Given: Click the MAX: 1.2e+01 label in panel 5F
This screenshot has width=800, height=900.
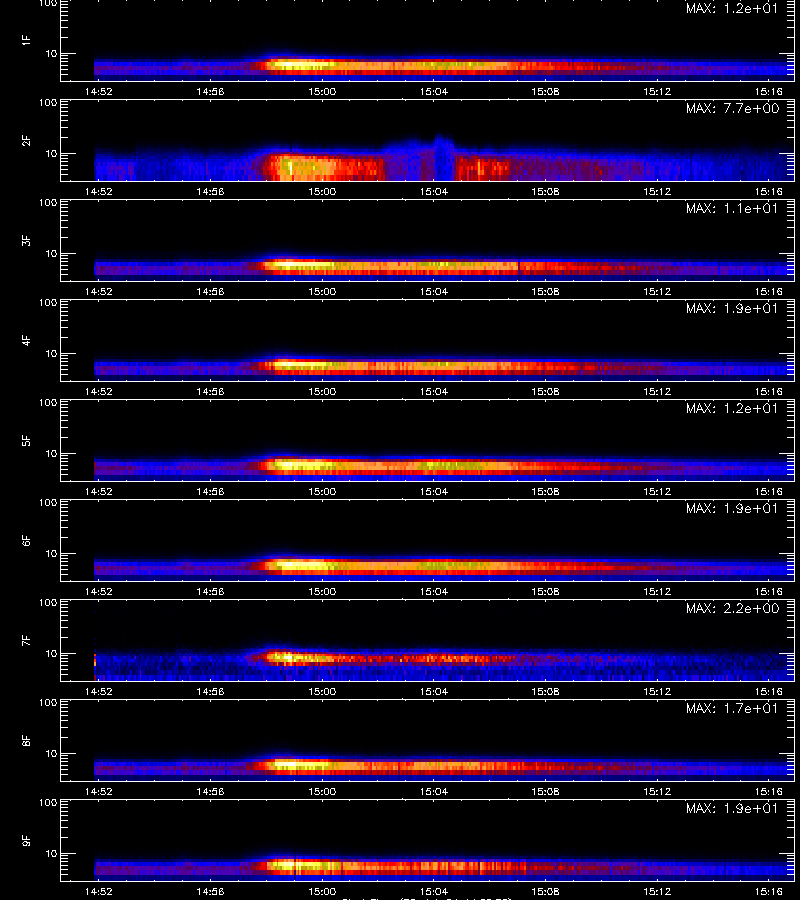Looking at the screenshot, I should tap(732, 408).
